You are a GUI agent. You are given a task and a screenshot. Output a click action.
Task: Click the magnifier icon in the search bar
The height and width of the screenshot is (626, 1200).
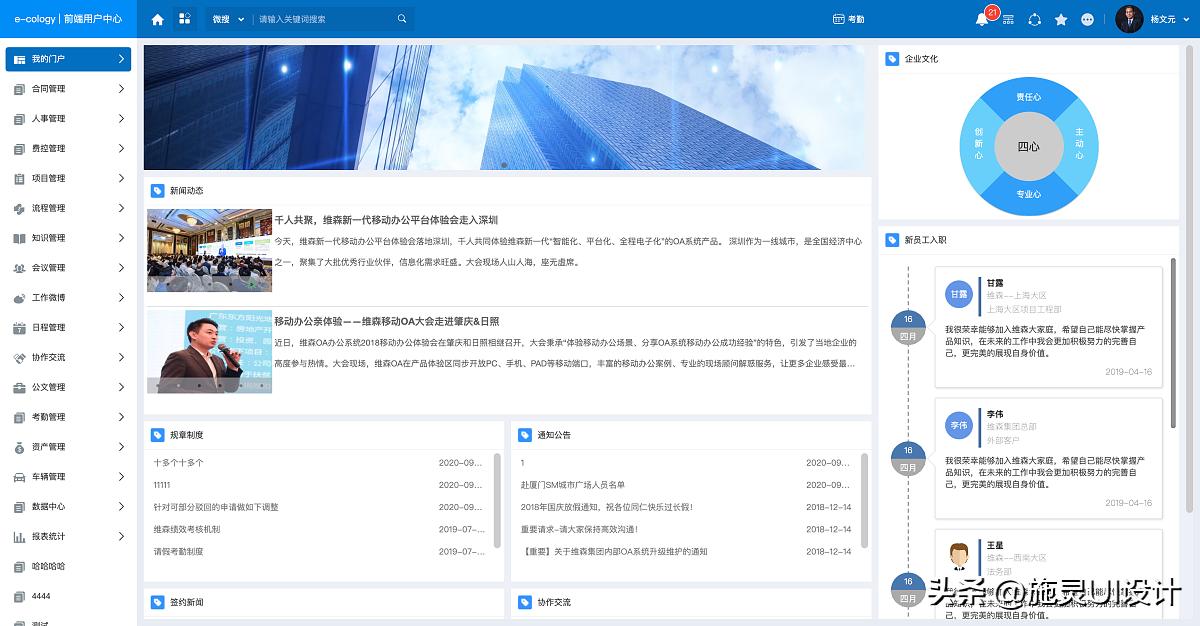[402, 19]
